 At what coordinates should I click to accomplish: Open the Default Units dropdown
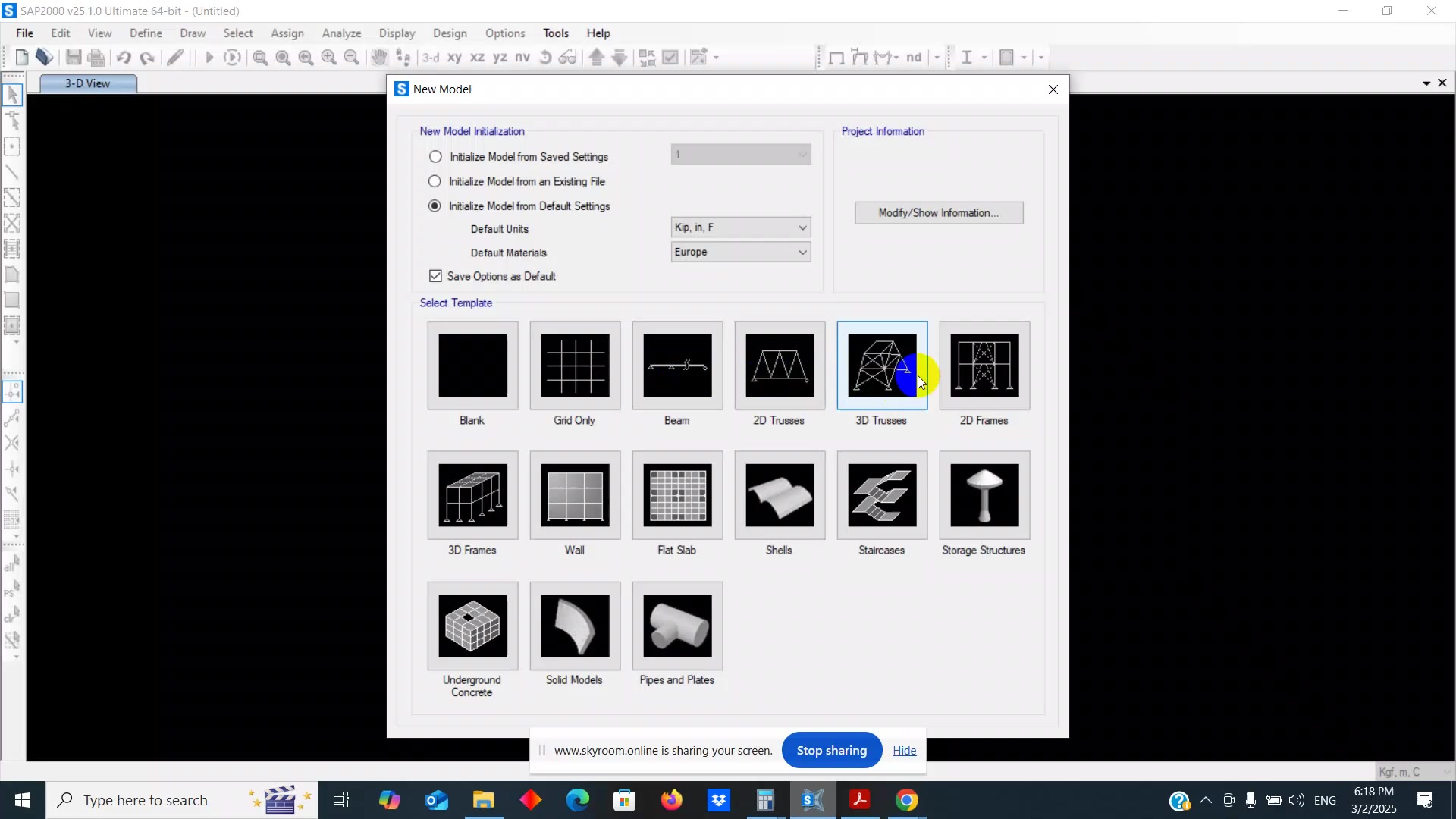point(740,227)
